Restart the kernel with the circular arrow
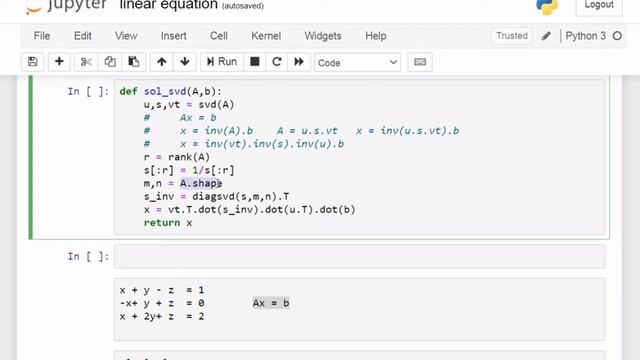The height and width of the screenshot is (360, 640). [x=277, y=62]
